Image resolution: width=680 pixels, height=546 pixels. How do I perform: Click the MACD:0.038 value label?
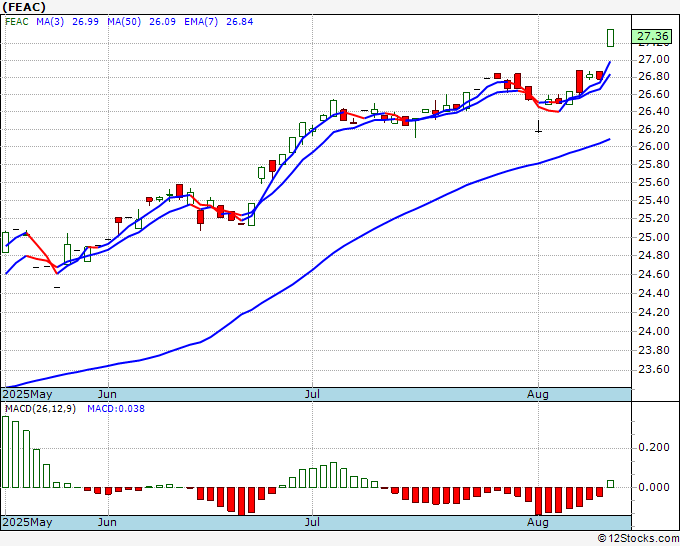pos(116,409)
